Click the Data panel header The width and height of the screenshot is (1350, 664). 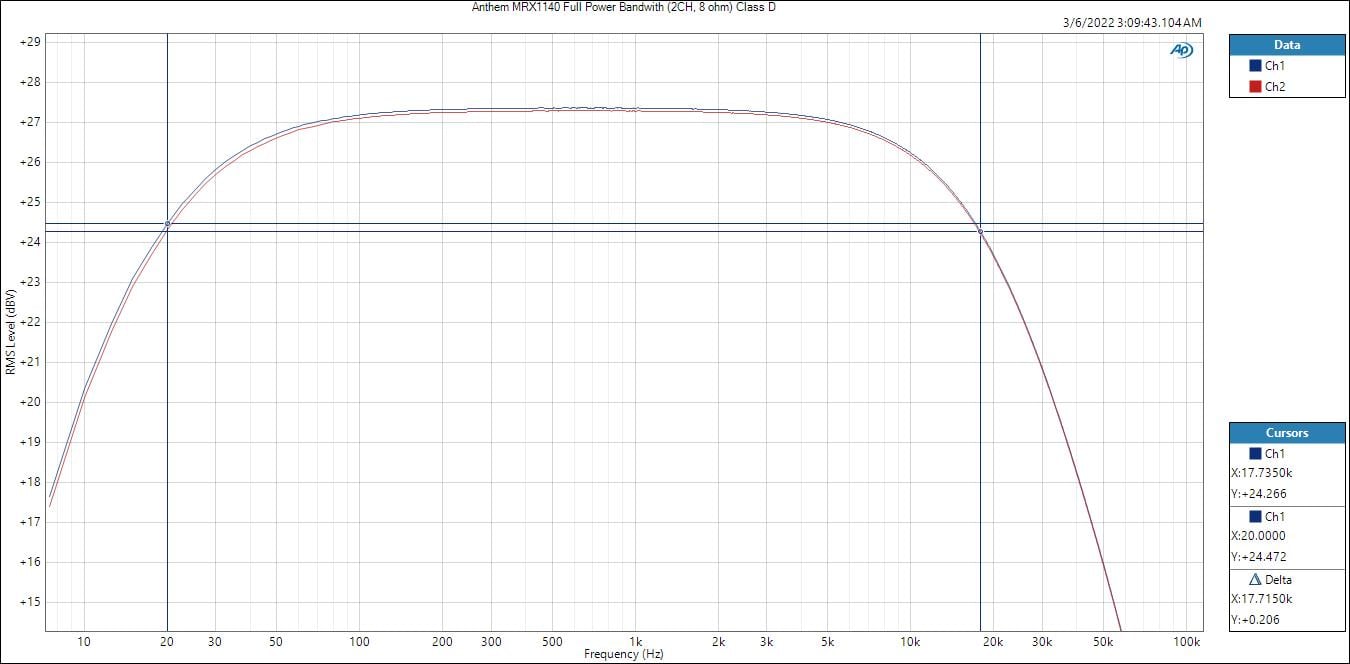coord(1286,45)
